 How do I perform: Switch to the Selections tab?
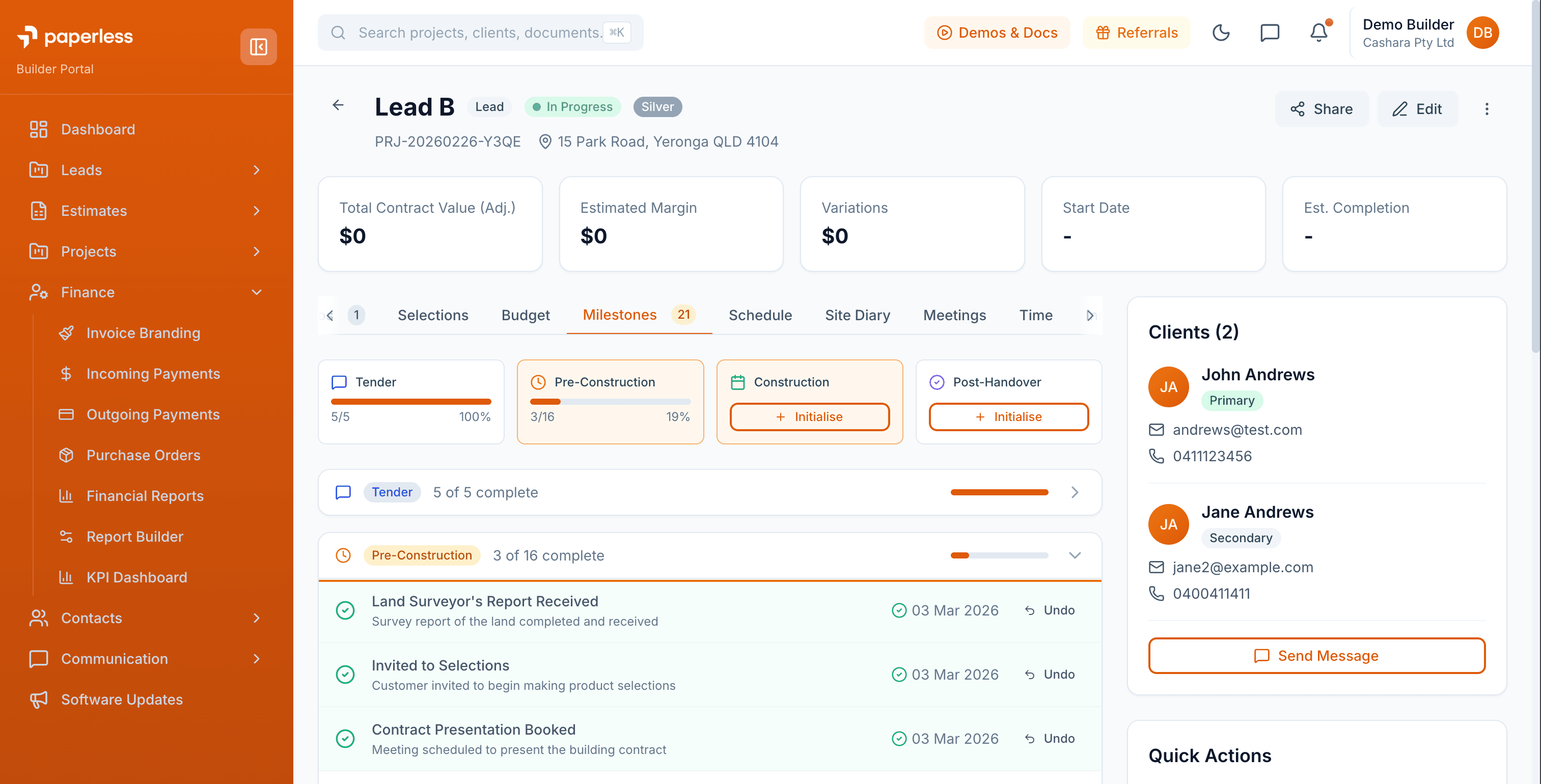click(x=433, y=315)
